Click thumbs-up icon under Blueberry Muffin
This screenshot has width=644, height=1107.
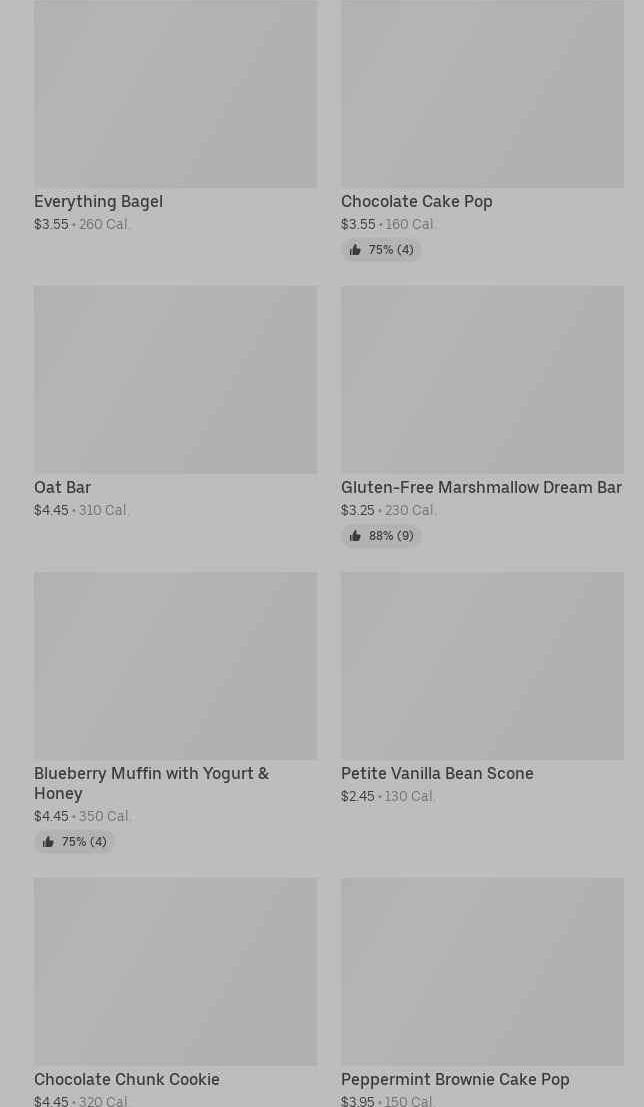(48, 842)
